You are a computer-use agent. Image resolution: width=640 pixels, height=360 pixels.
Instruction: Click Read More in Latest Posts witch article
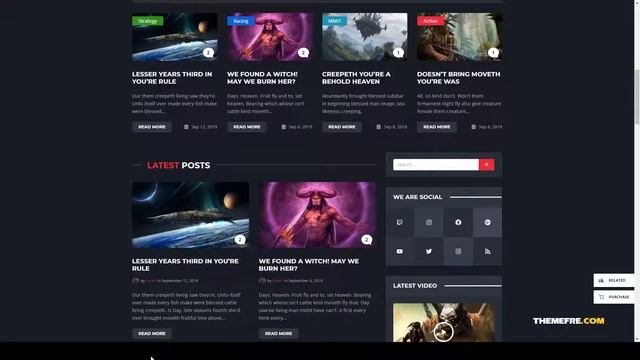pos(278,333)
